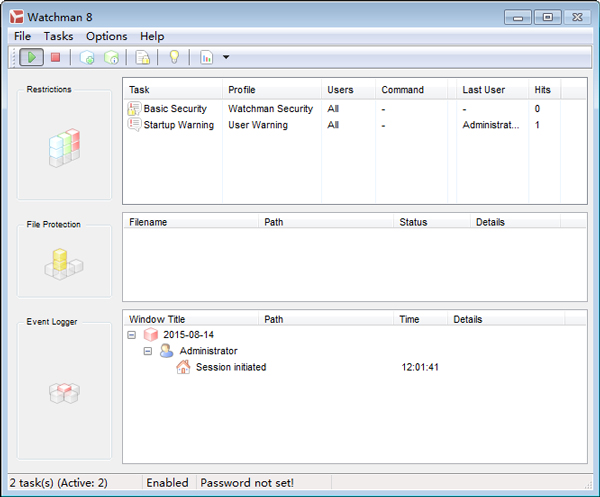Open the Options menu

[106, 36]
